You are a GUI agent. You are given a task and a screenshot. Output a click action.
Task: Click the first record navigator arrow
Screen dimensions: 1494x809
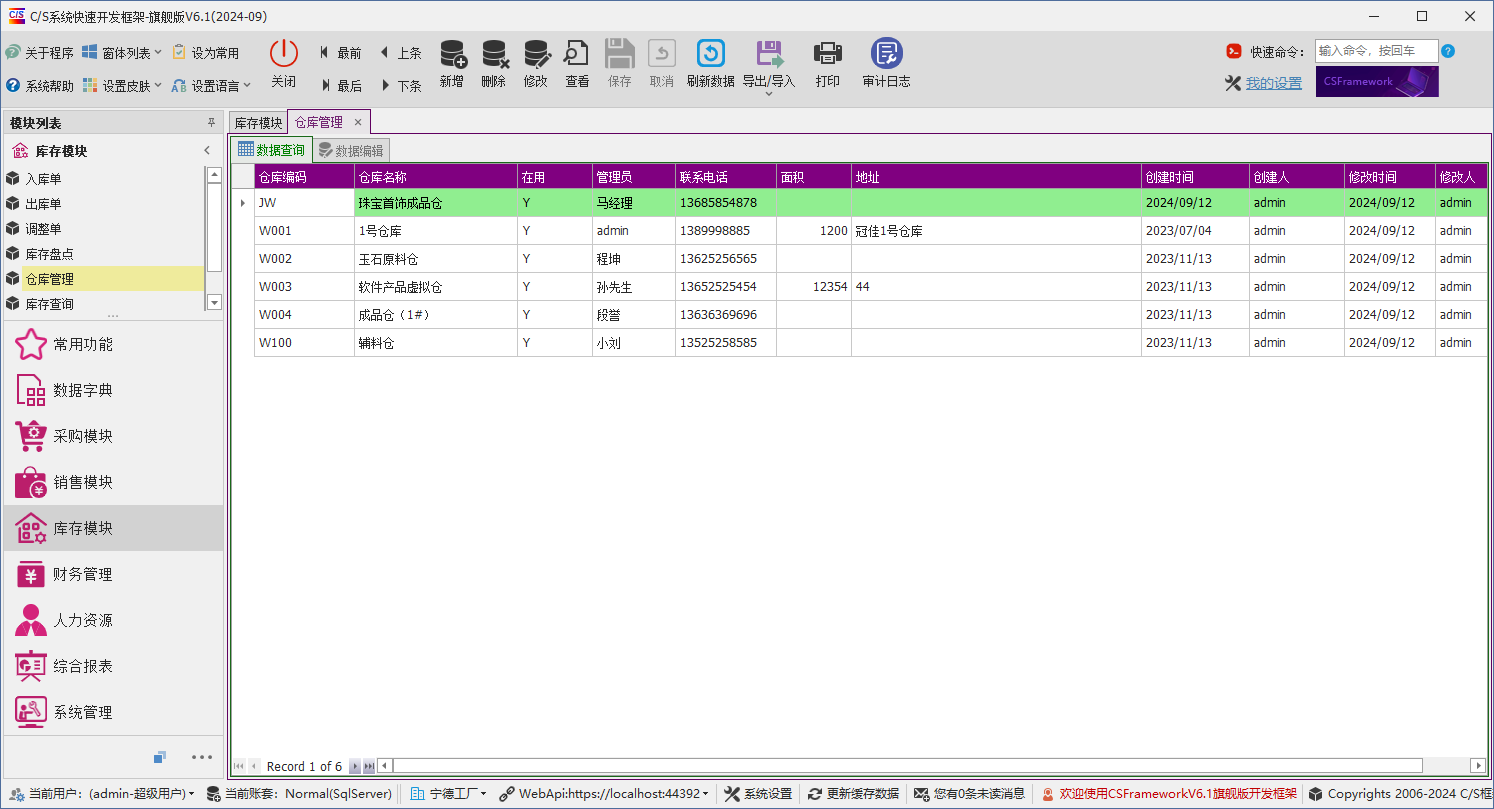239,767
